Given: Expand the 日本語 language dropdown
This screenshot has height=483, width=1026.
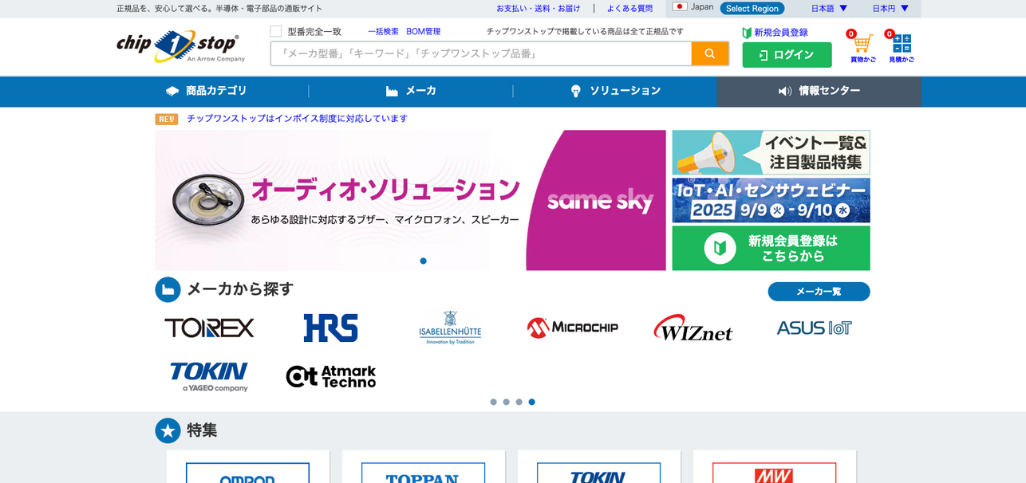Looking at the screenshot, I should (x=829, y=8).
